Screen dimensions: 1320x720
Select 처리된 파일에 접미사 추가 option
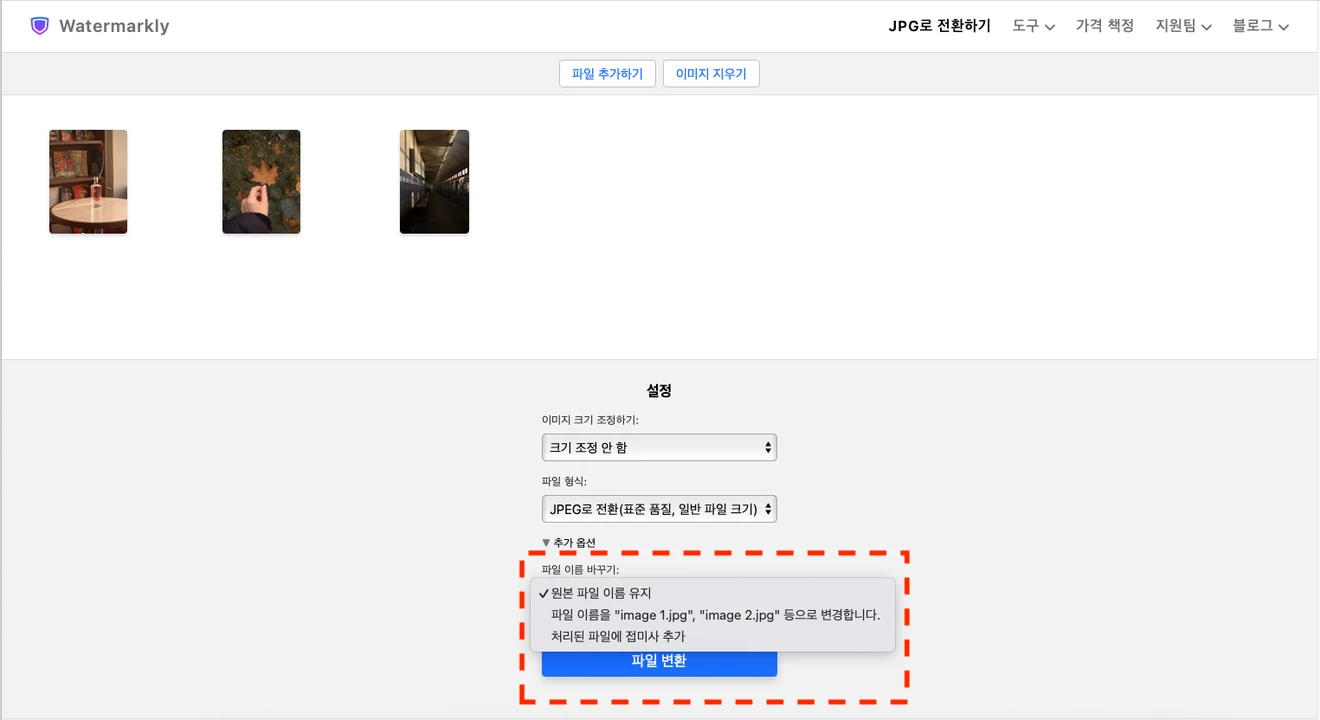(x=620, y=636)
